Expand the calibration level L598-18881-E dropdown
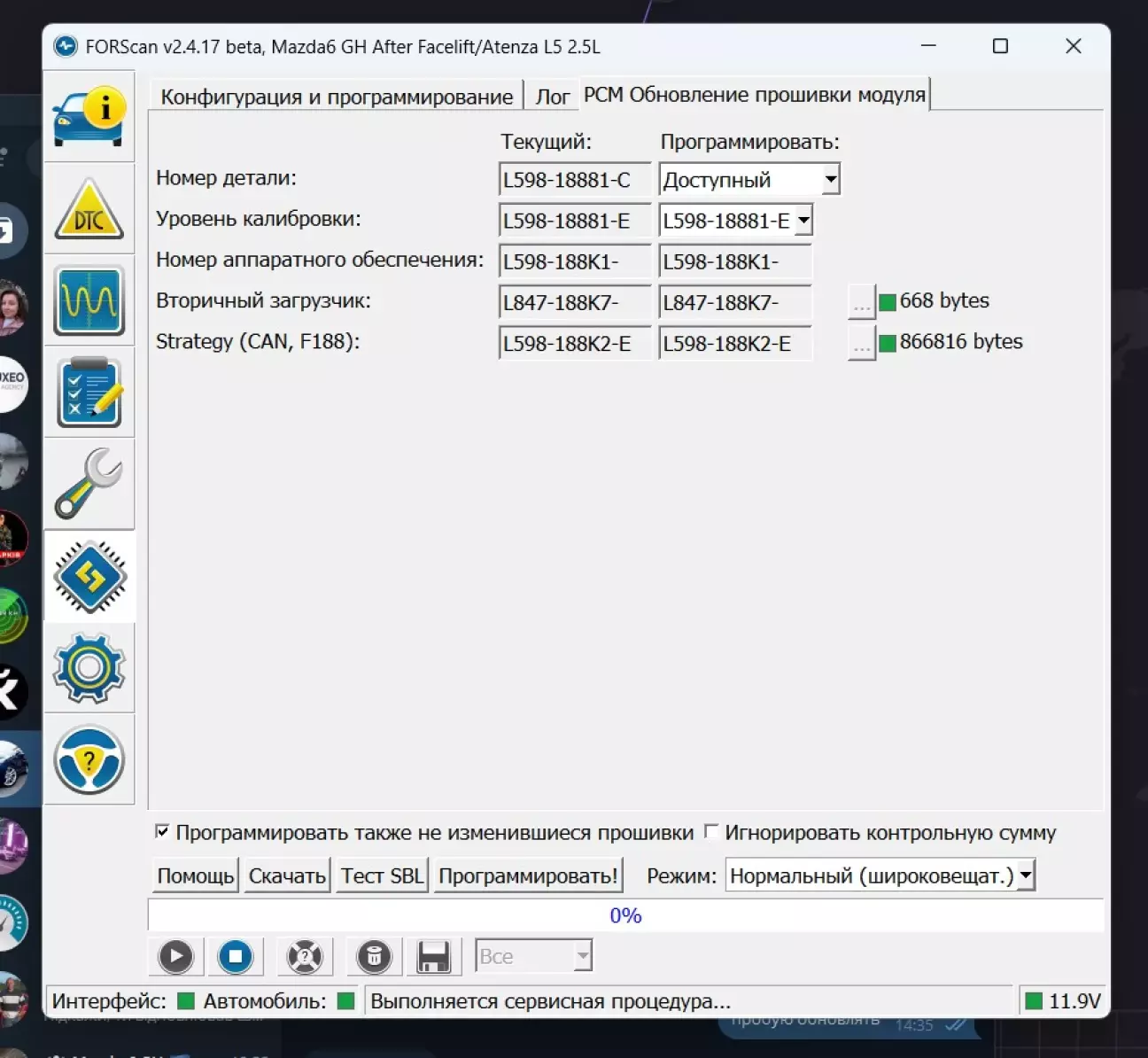The height and width of the screenshot is (1058, 1148). [x=803, y=221]
